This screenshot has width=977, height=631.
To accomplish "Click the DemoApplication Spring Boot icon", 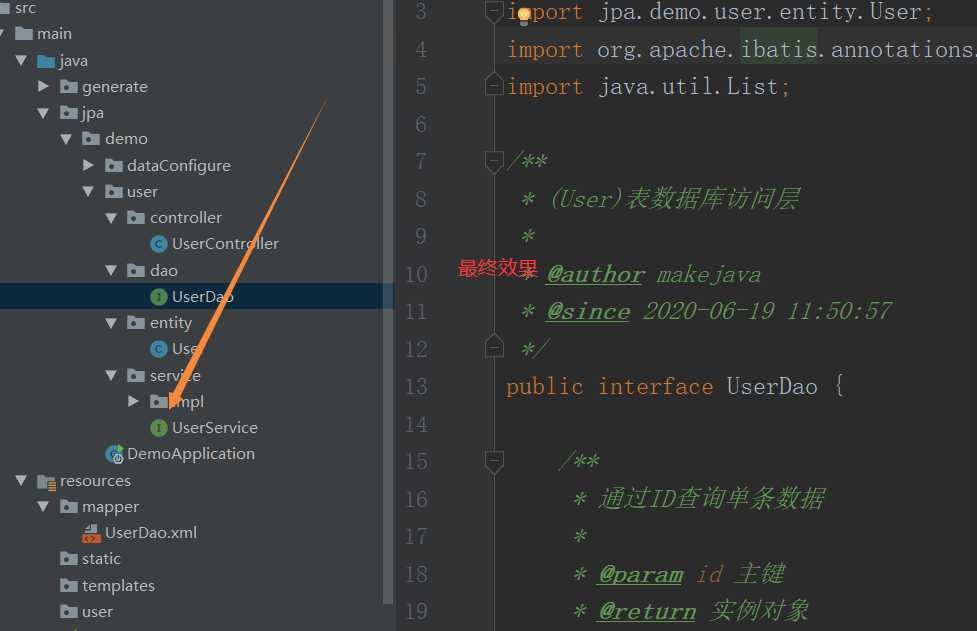I will coord(115,454).
